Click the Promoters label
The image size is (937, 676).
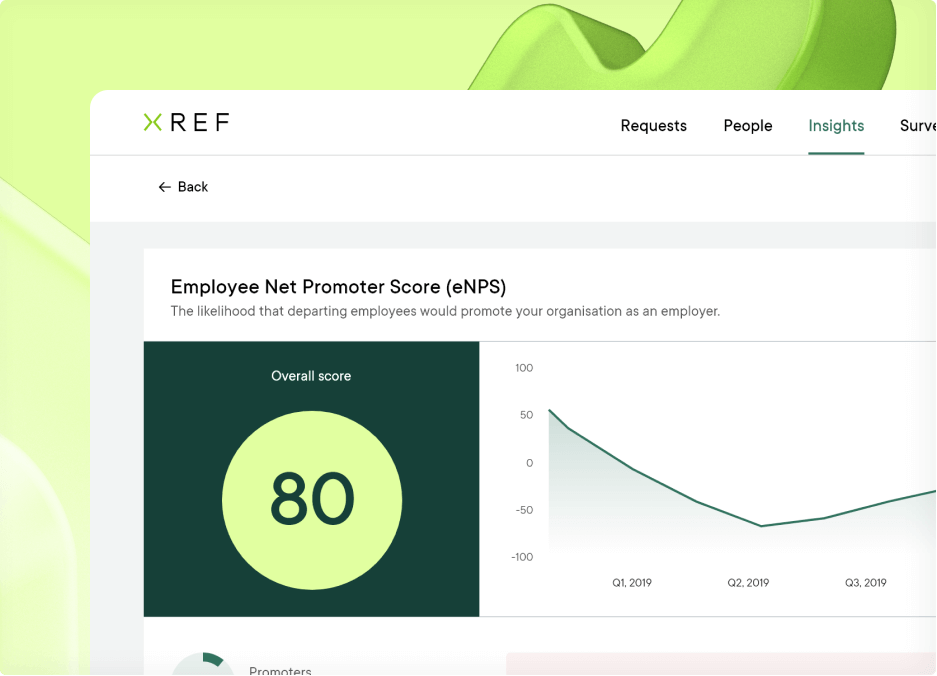click(x=280, y=670)
